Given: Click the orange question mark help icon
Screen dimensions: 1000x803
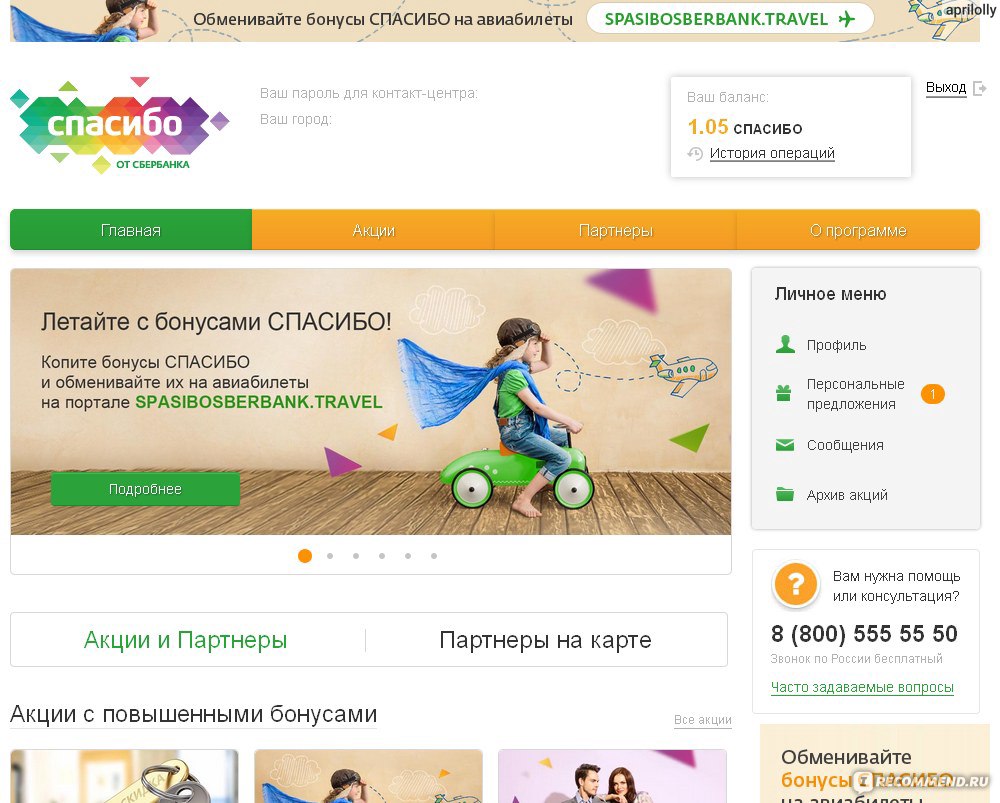Looking at the screenshot, I should click(795, 584).
